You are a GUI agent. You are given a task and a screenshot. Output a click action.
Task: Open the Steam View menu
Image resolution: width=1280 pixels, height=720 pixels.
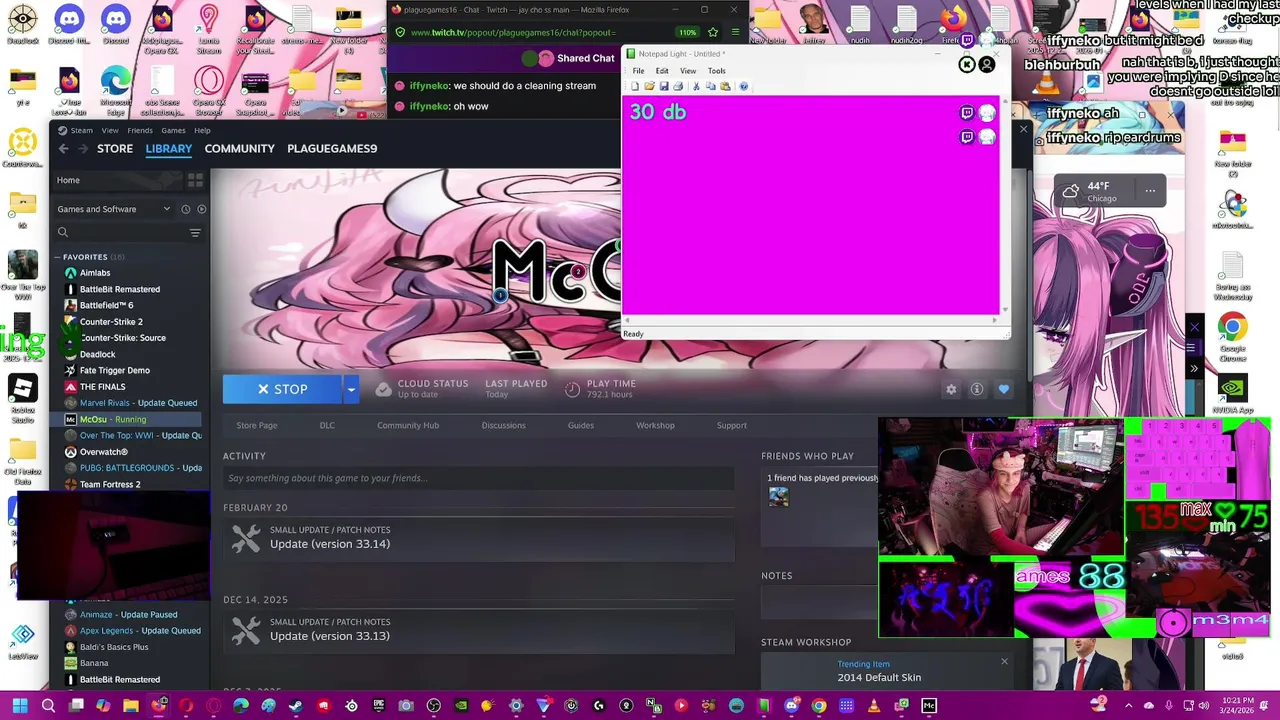tap(110, 130)
